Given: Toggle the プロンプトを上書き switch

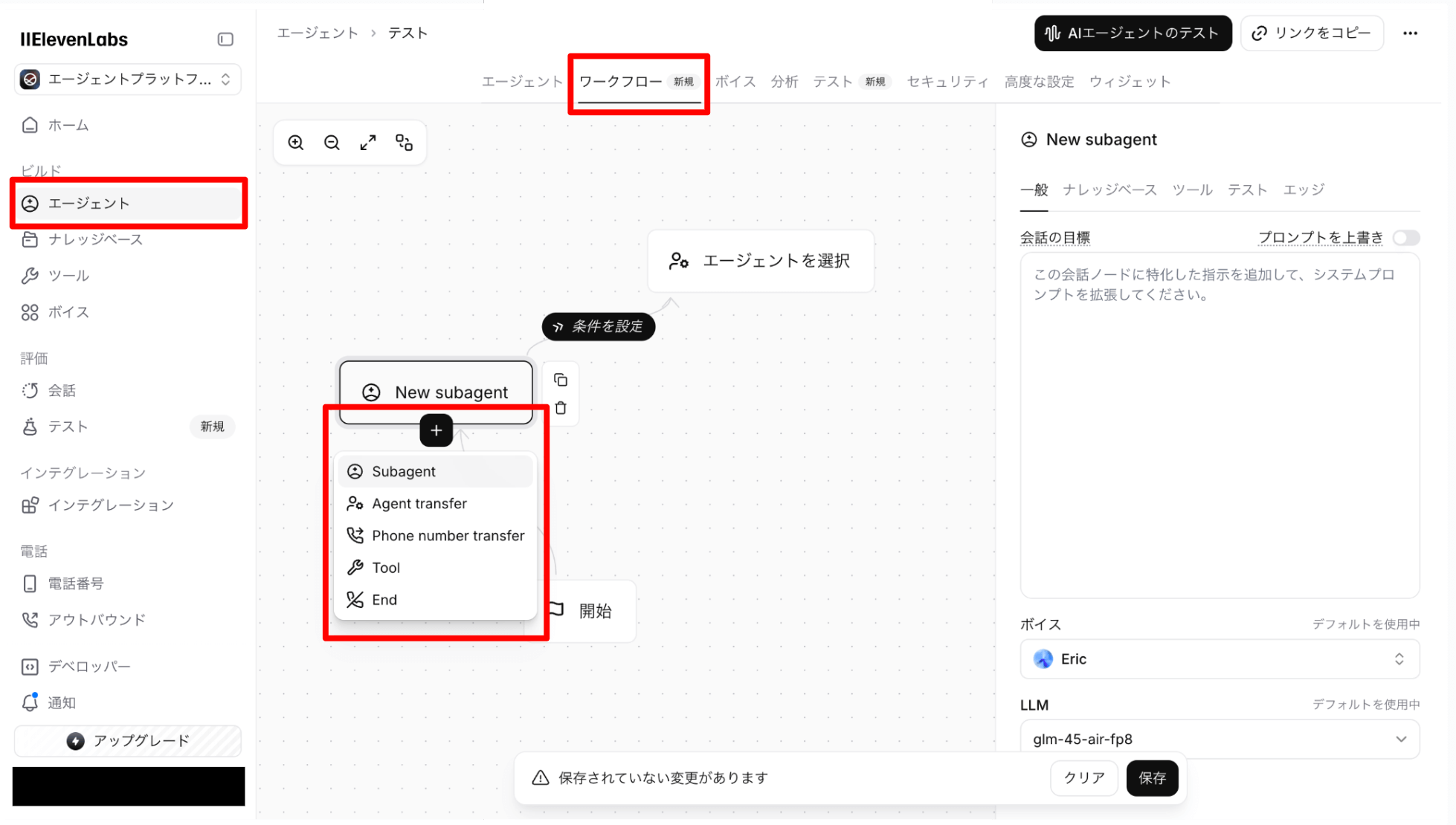Looking at the screenshot, I should tap(1405, 238).
